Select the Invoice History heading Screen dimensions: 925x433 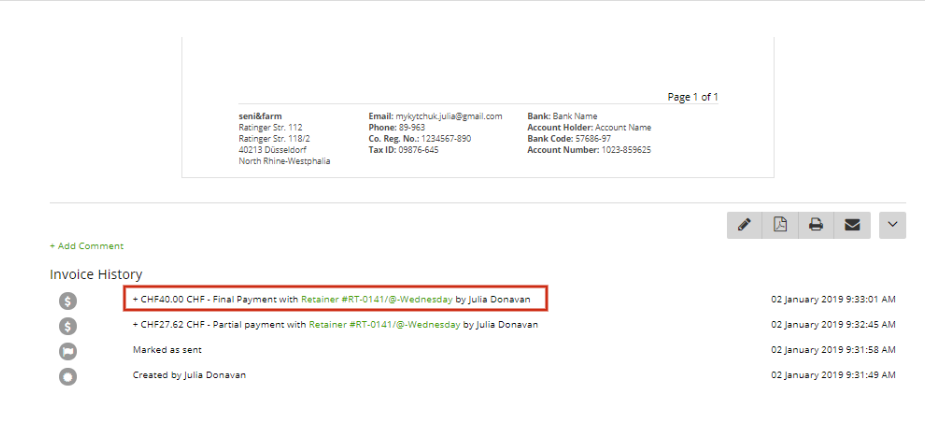96,274
